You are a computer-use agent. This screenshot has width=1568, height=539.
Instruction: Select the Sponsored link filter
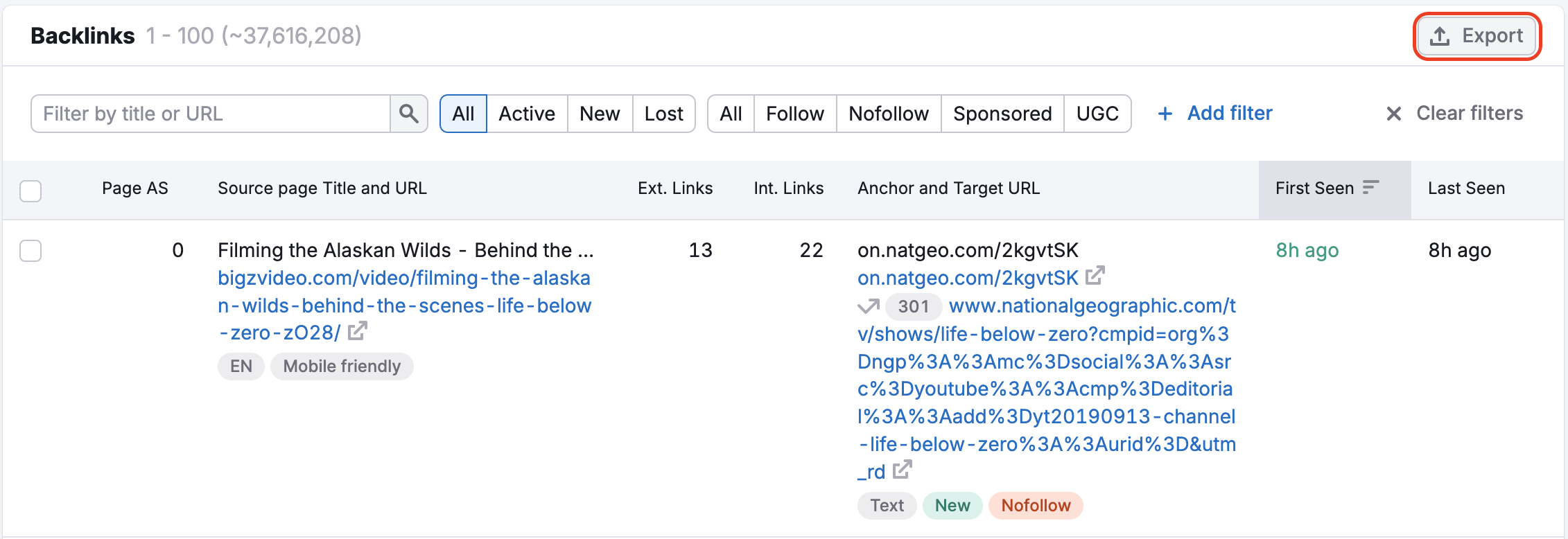pos(1002,114)
